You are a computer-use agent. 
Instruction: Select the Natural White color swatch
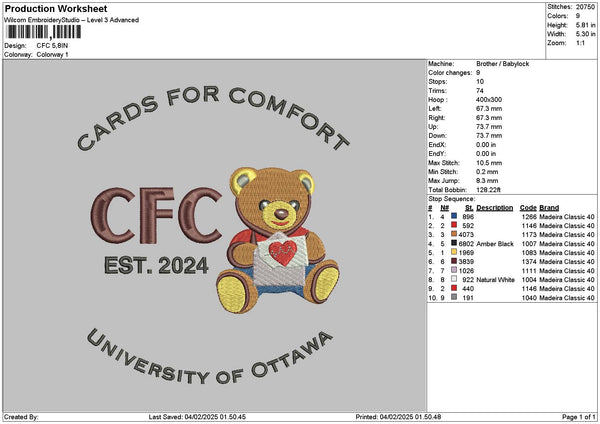coord(454,279)
